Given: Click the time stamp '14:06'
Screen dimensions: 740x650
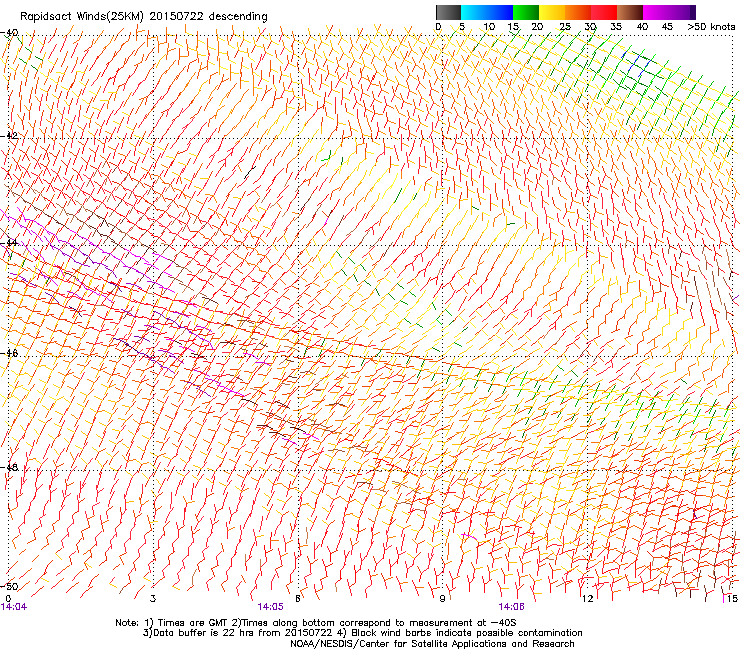Looking at the screenshot, I should (512, 607).
